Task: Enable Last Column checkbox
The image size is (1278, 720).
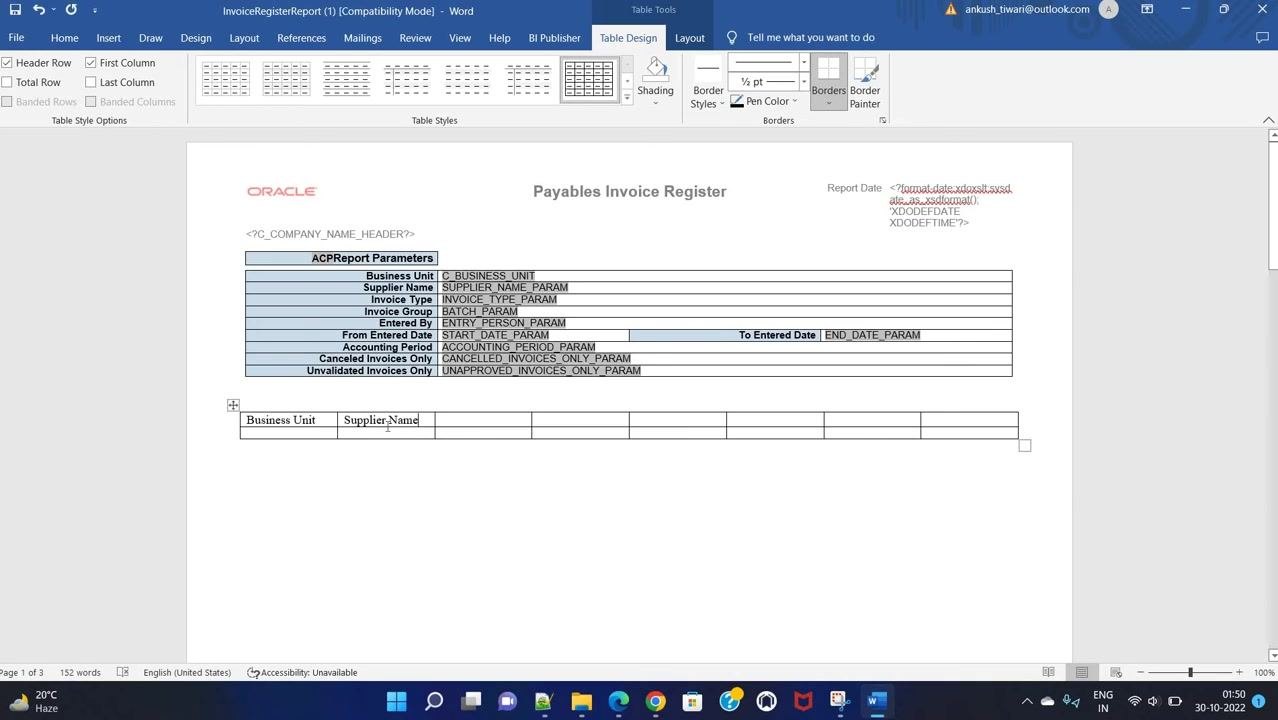Action: tap(91, 82)
